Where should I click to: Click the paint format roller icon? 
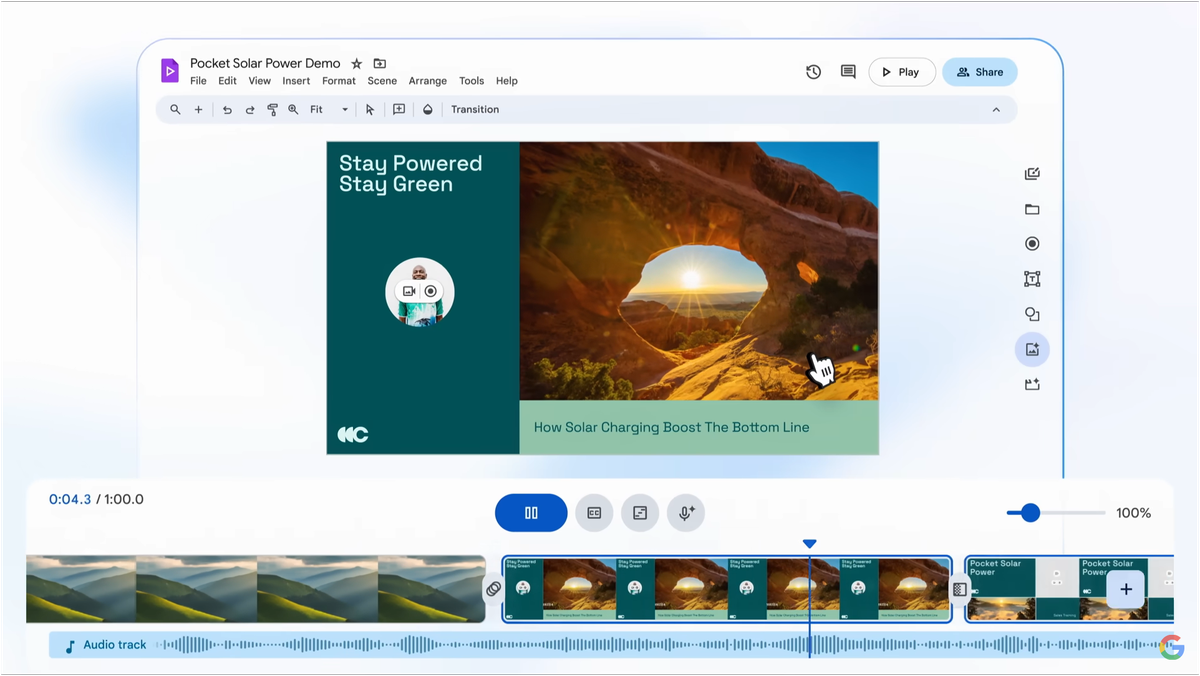[x=272, y=110]
